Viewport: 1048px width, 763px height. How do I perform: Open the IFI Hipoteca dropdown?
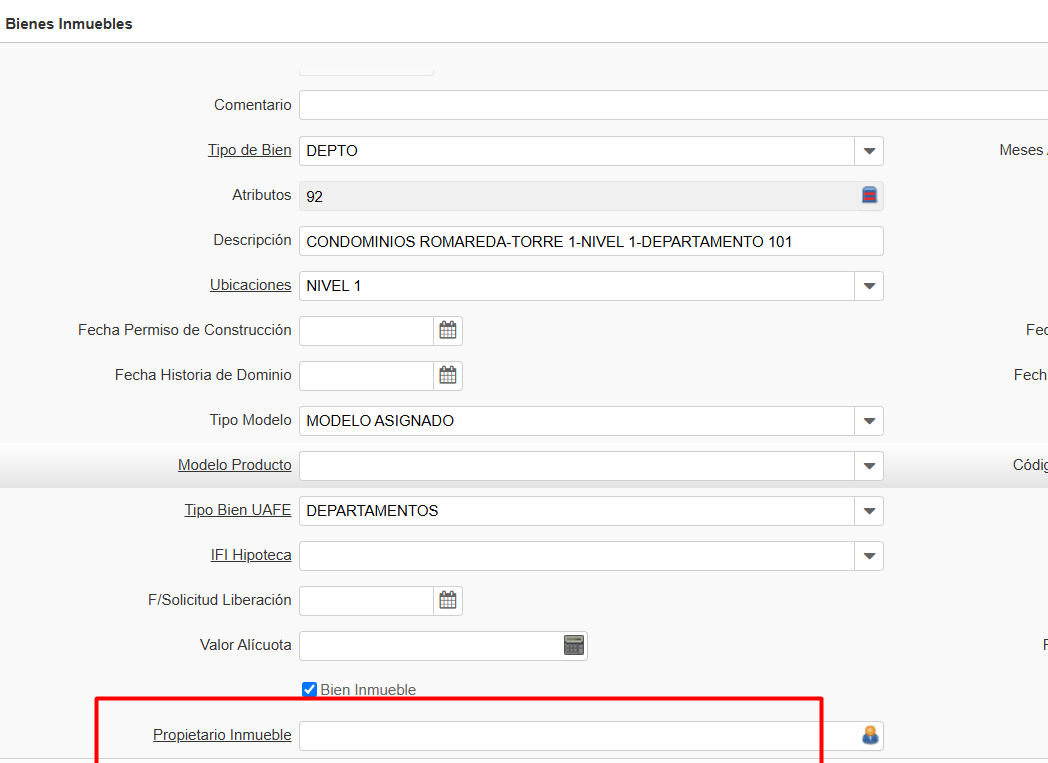coord(869,556)
